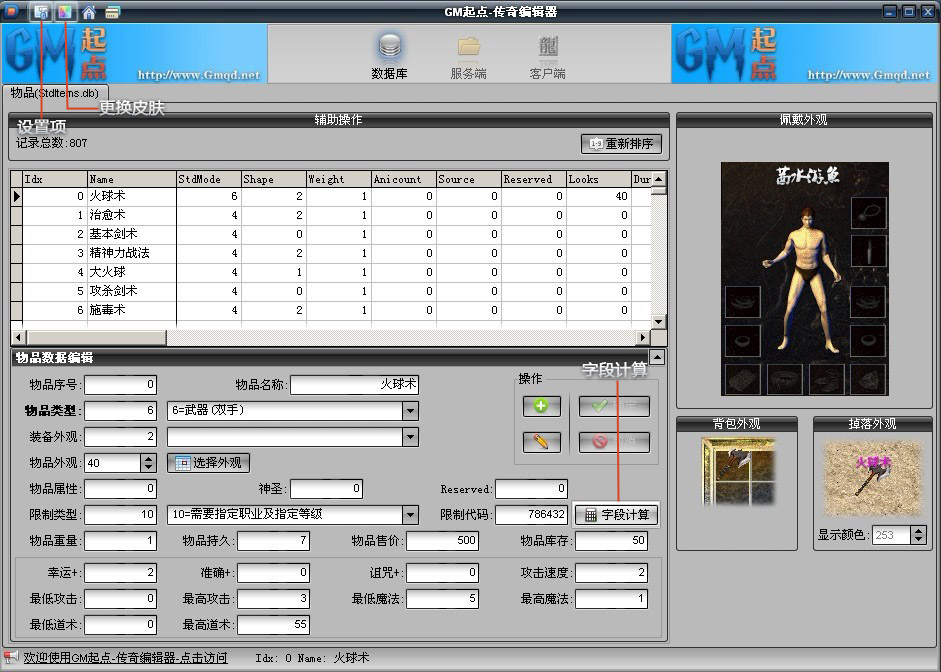The image size is (941, 672).
Task: Expand the restriction type (限制类型) dropdown
Action: pyautogui.click(x=410, y=515)
